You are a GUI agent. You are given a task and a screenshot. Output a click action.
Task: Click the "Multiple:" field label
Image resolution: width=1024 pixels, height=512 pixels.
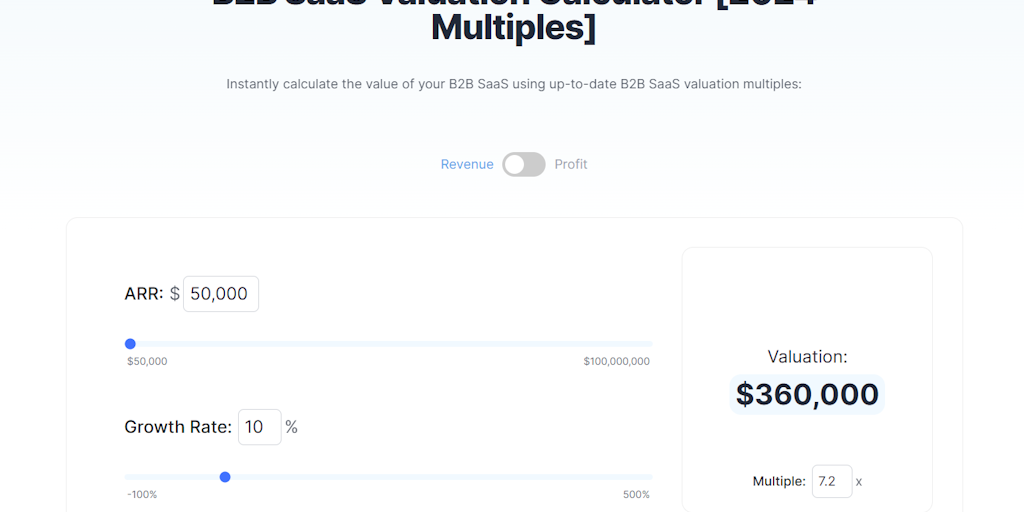click(779, 481)
